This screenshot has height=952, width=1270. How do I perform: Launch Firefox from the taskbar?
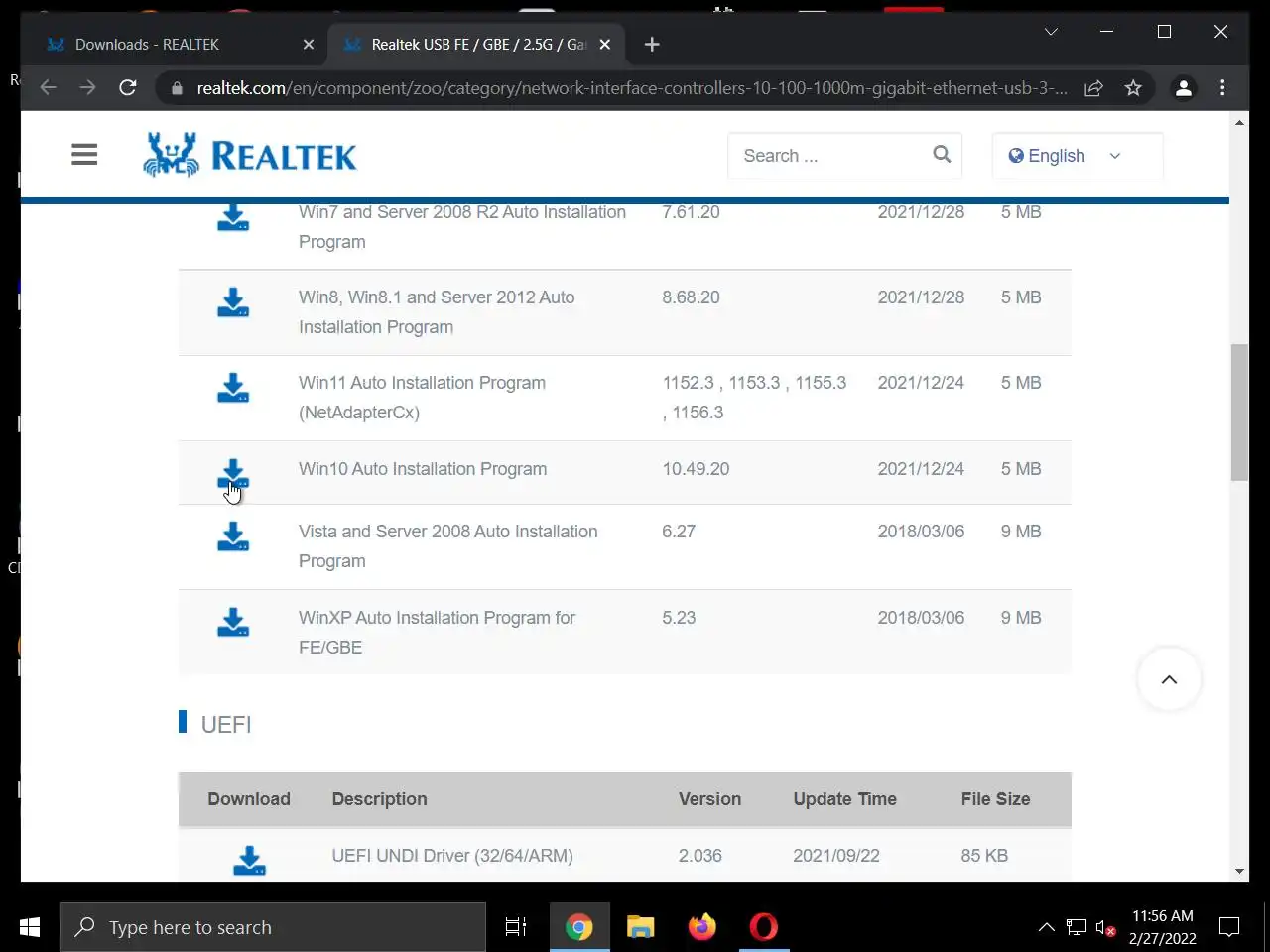pyautogui.click(x=702, y=927)
